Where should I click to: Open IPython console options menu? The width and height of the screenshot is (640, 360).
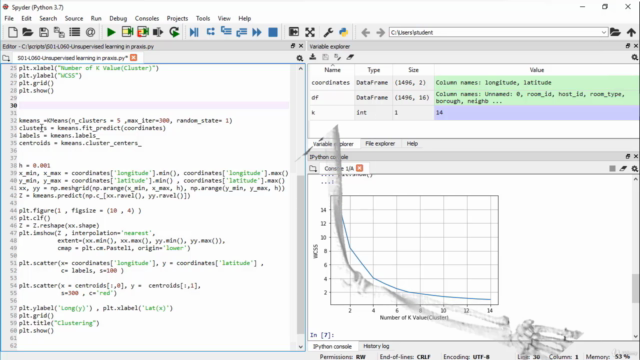coord(635,168)
